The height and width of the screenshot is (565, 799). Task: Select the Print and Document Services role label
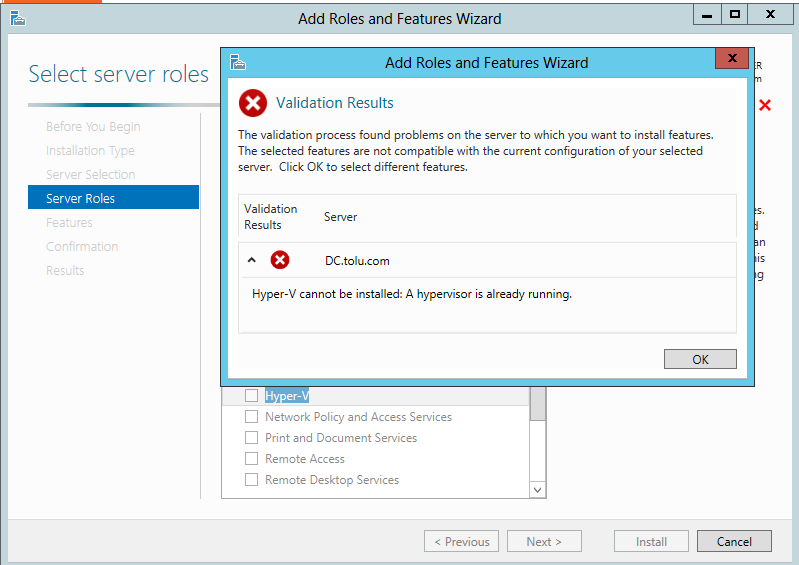(341, 438)
